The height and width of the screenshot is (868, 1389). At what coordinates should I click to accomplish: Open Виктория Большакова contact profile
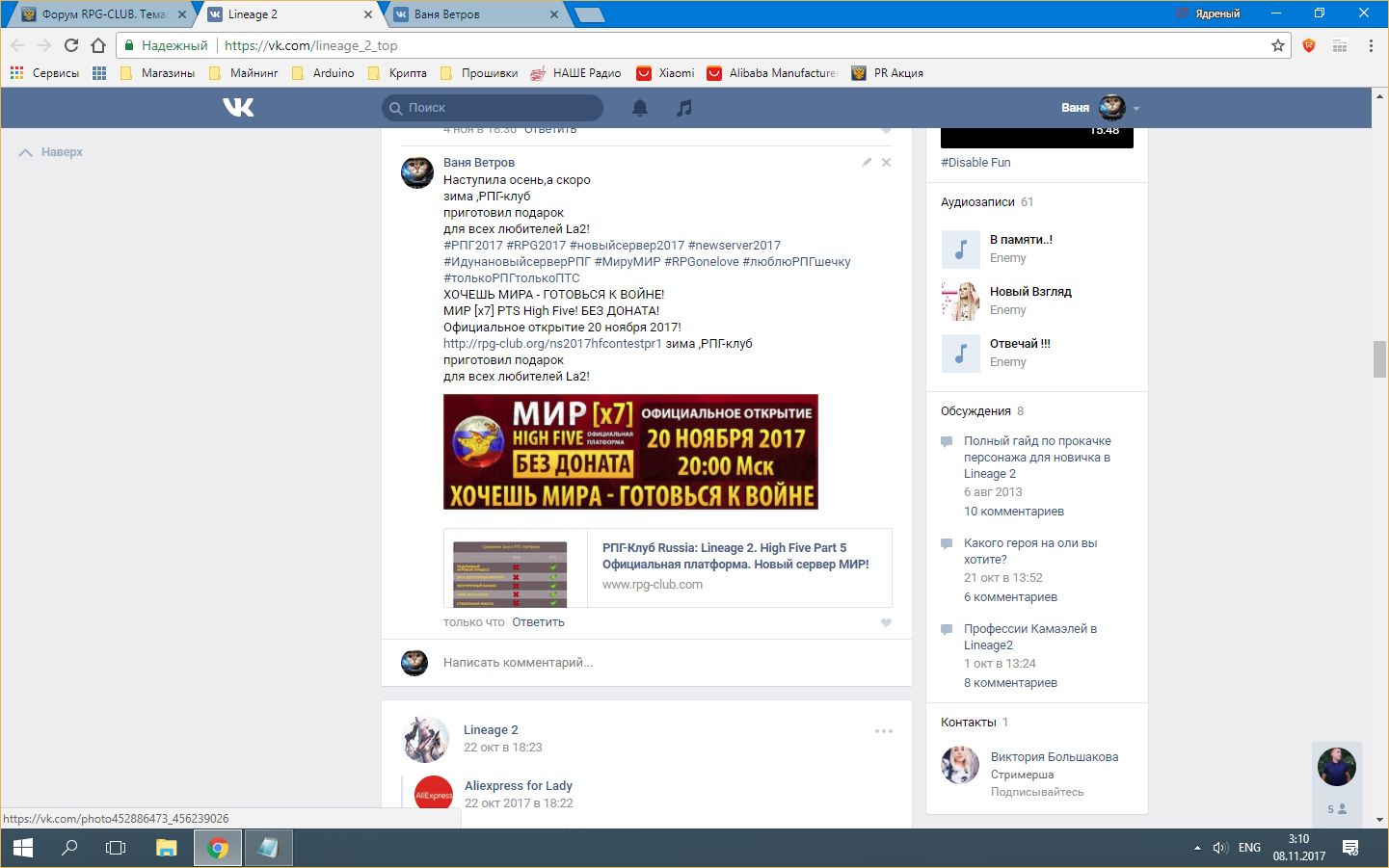1055,757
